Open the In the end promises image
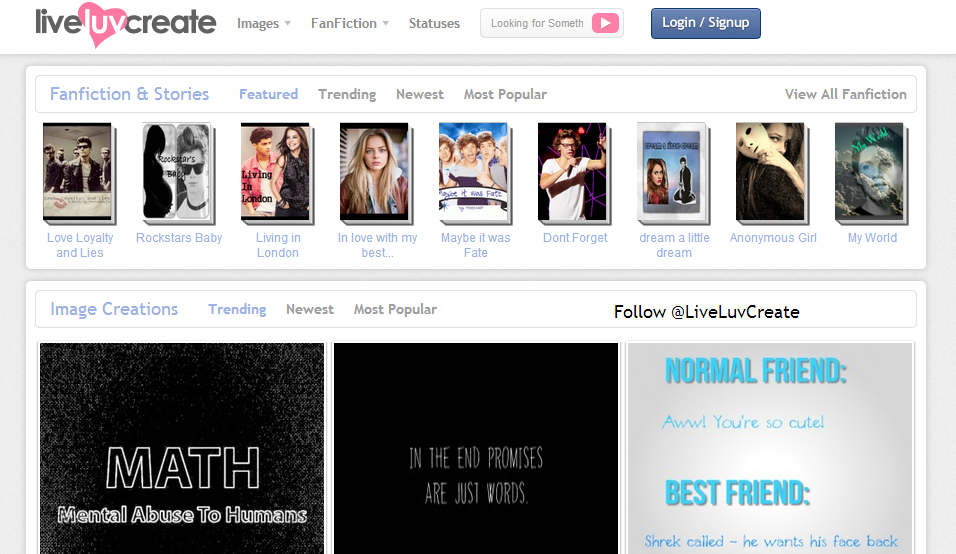The height and width of the screenshot is (554, 956). tap(476, 448)
